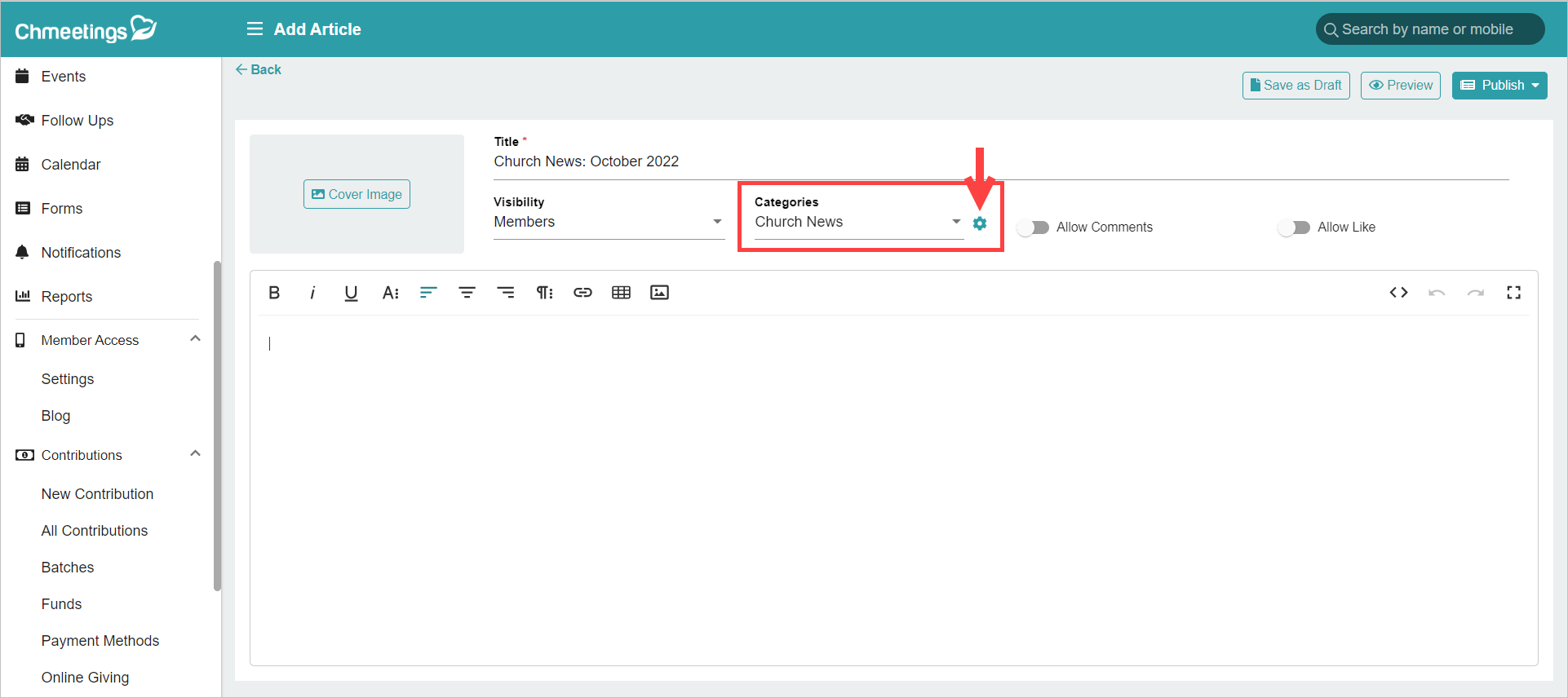Image resolution: width=1568 pixels, height=698 pixels.
Task: Collapse the Contributions section
Action: pos(195,454)
